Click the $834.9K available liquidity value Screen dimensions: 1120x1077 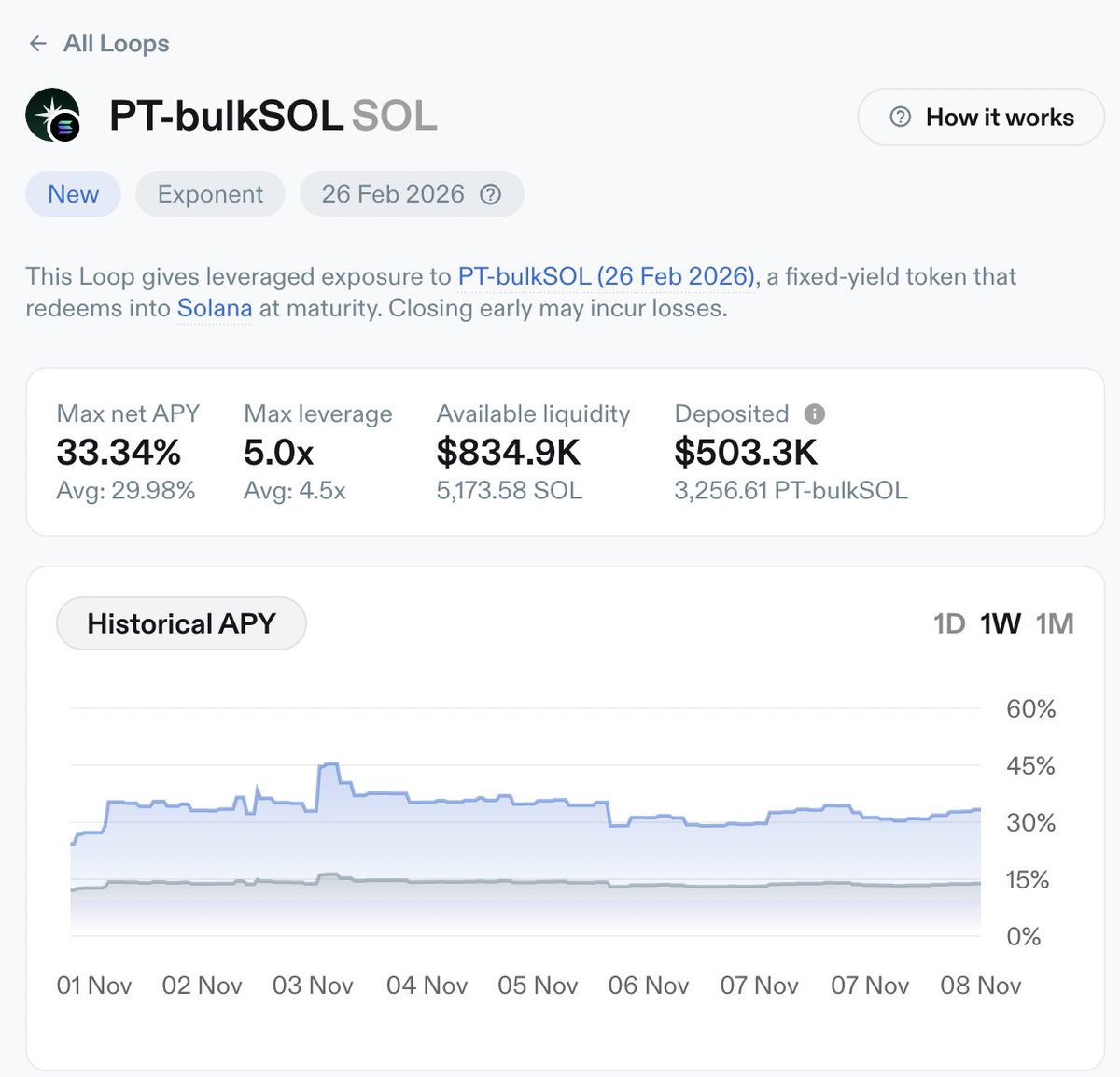509,453
